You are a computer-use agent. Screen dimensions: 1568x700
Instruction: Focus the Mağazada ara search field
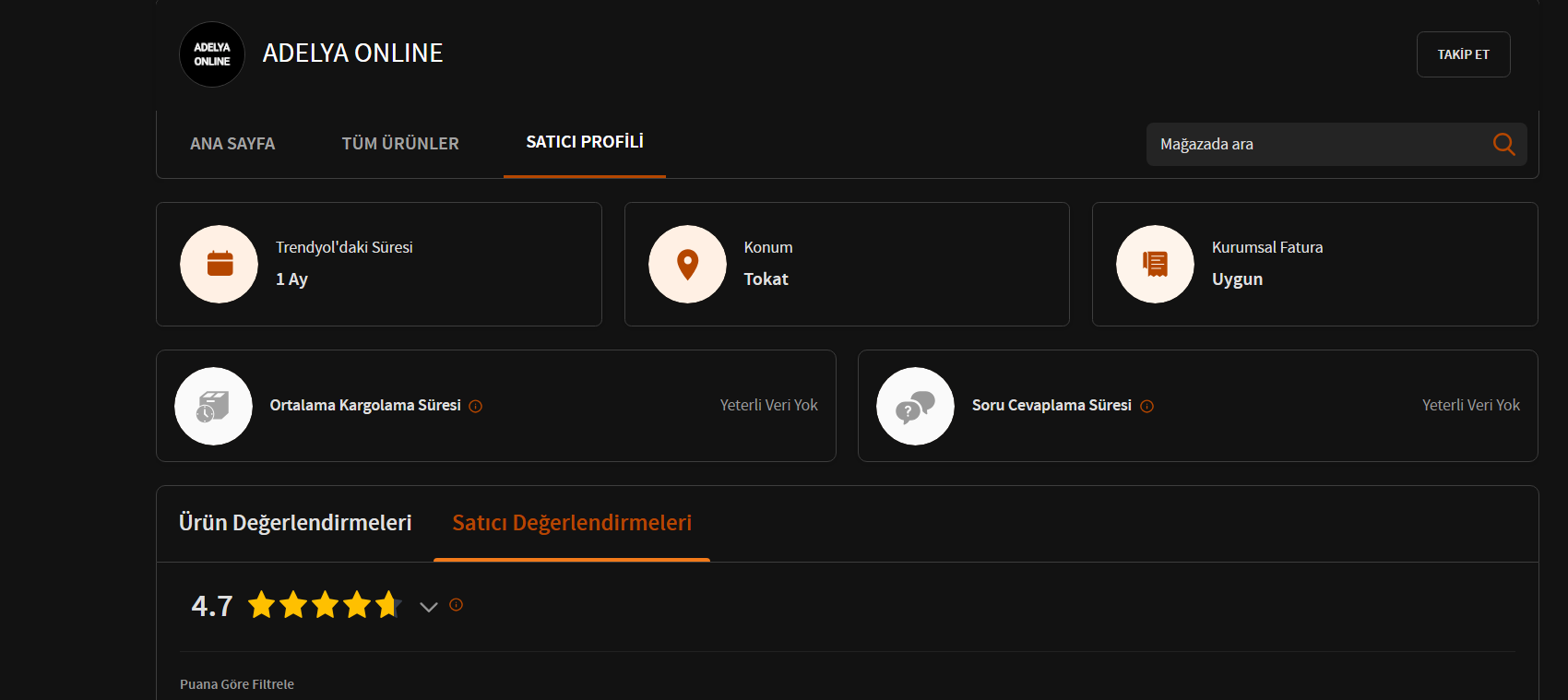pos(1336,144)
